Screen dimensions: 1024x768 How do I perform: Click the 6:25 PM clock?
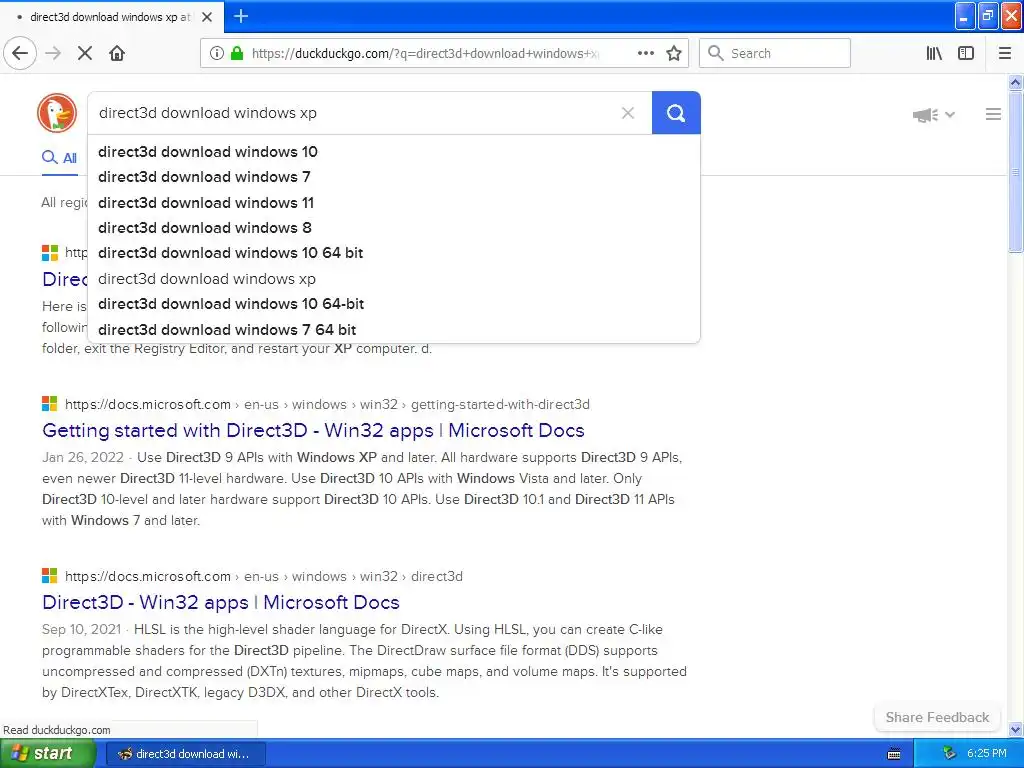point(987,754)
